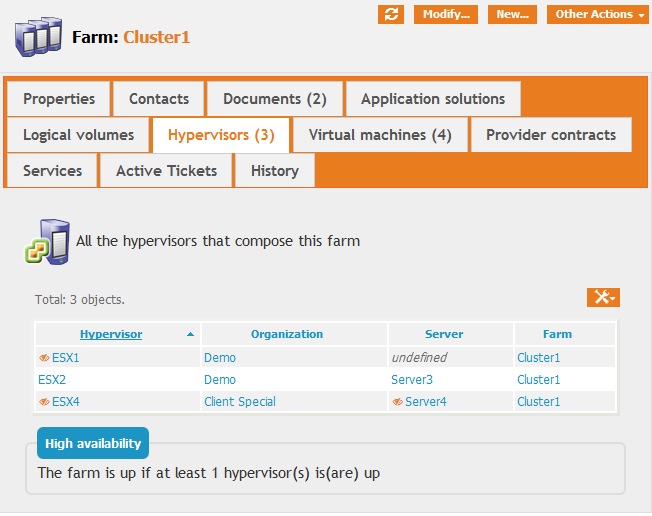The width and height of the screenshot is (652, 516).
Task: Open the History tab
Action: click(x=275, y=171)
